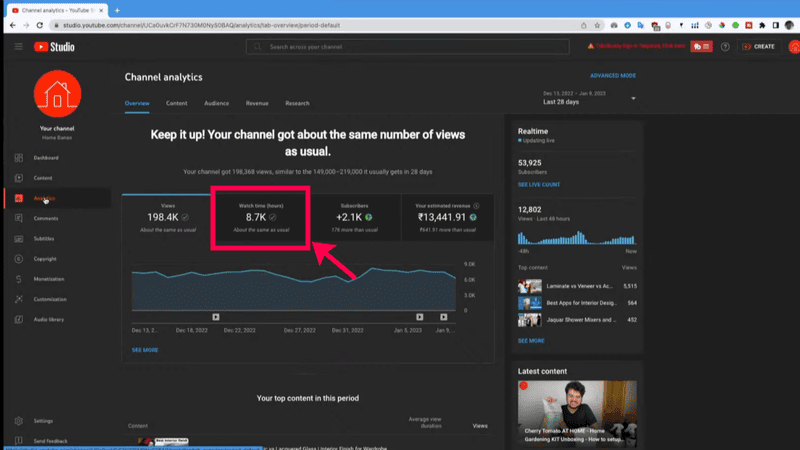Open the Audio library
800x450 pixels.
tap(19, 319)
